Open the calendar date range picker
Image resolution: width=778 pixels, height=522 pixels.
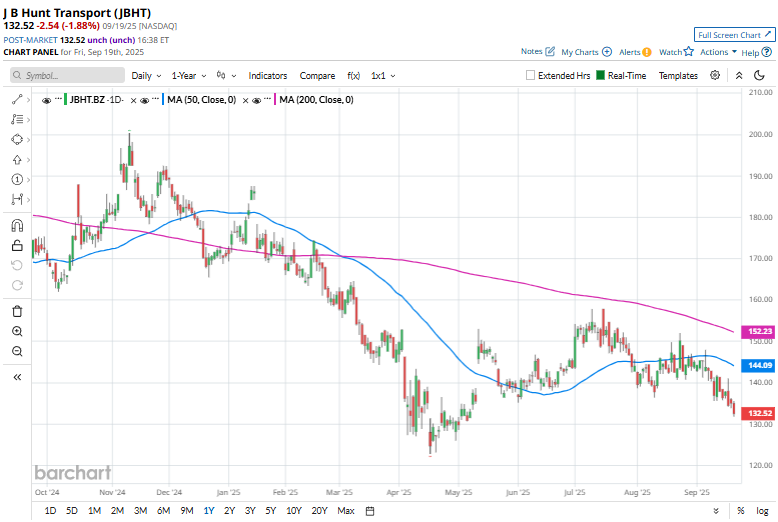coord(370,511)
